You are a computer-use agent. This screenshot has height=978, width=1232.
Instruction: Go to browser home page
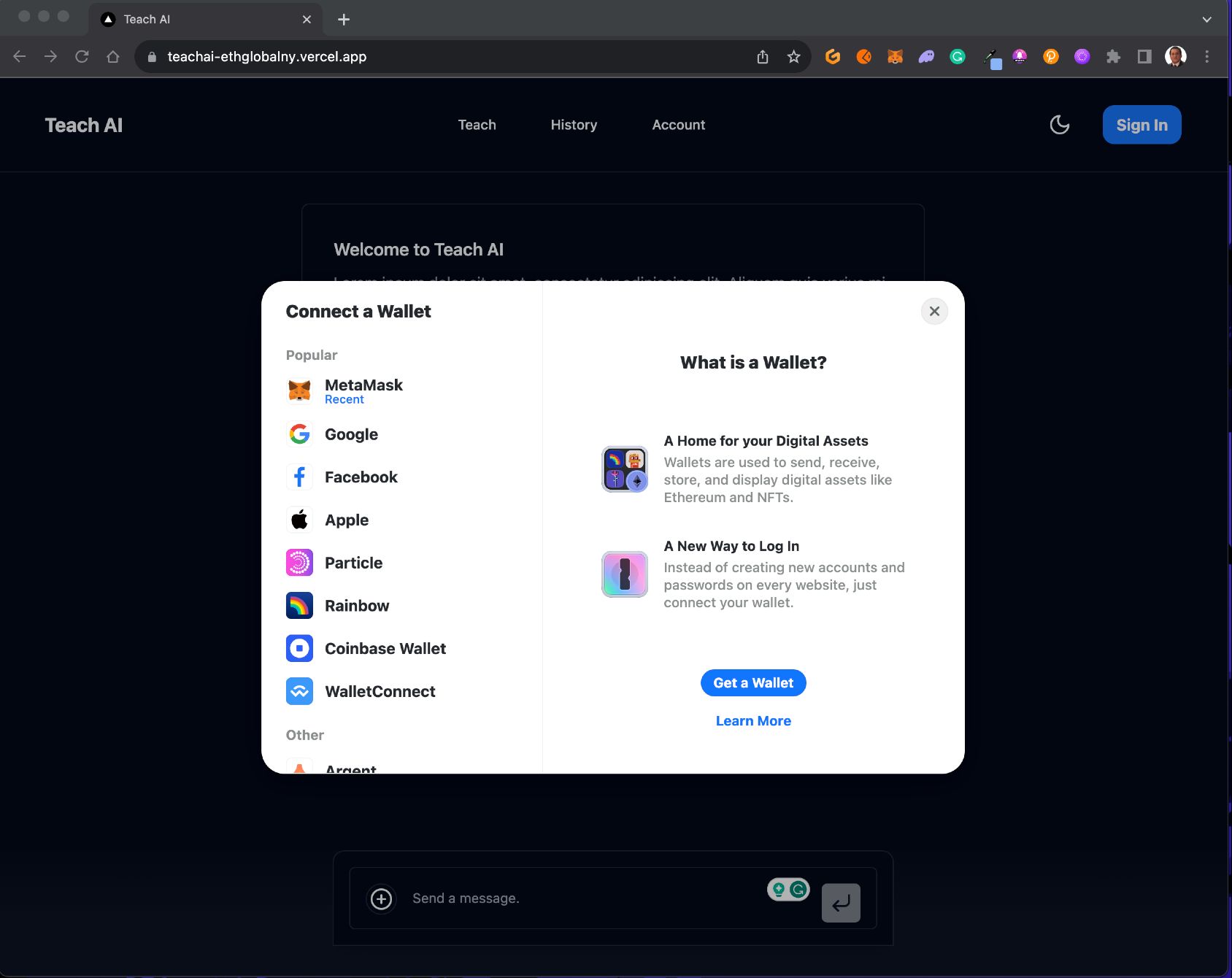(113, 57)
